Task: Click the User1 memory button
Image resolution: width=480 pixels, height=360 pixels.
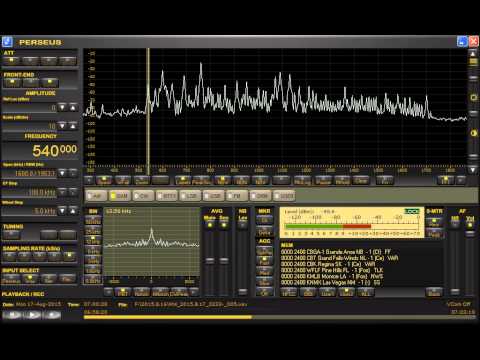Action: 327,293
